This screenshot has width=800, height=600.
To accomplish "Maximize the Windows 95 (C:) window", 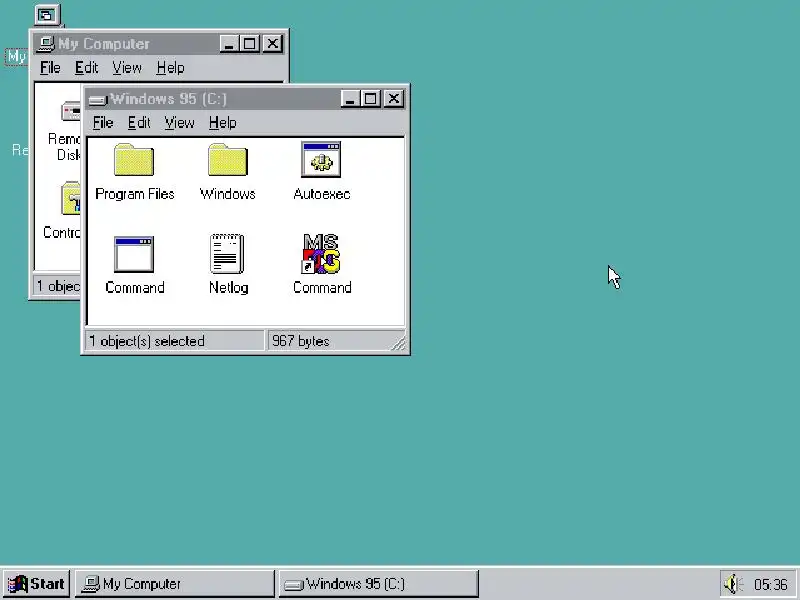I will click(370, 98).
